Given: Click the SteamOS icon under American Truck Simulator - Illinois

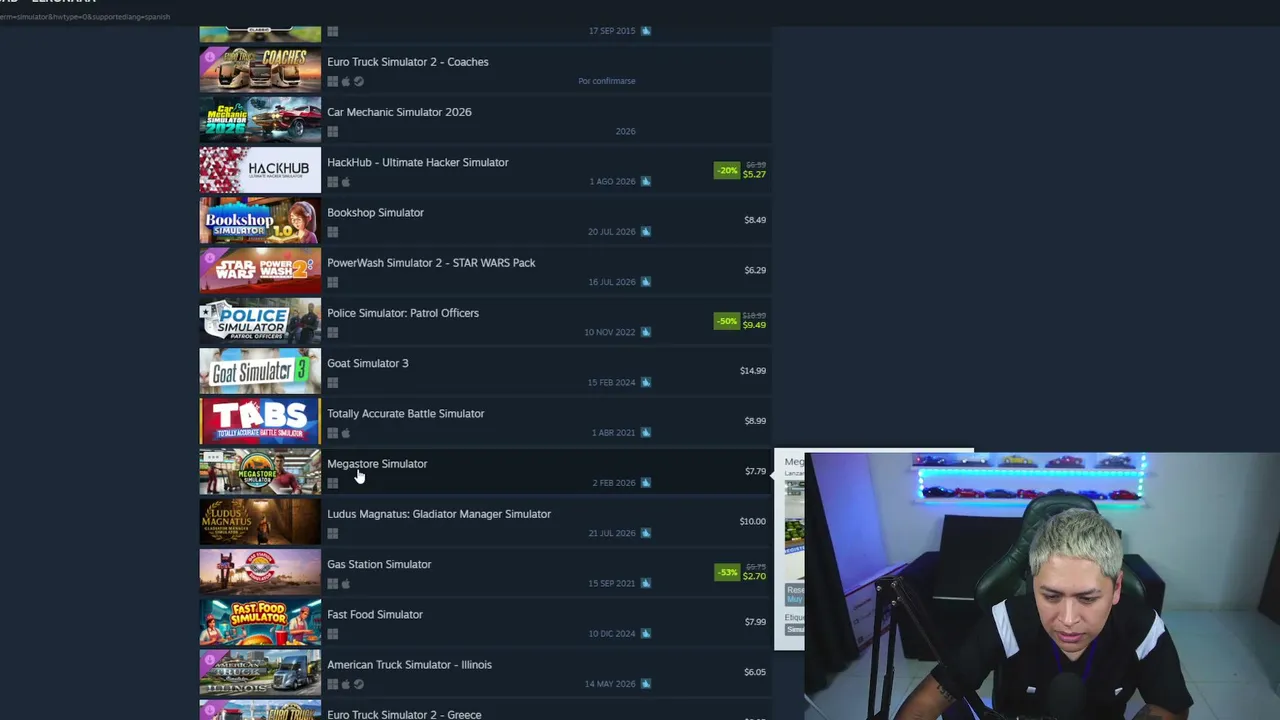Looking at the screenshot, I should [x=359, y=684].
